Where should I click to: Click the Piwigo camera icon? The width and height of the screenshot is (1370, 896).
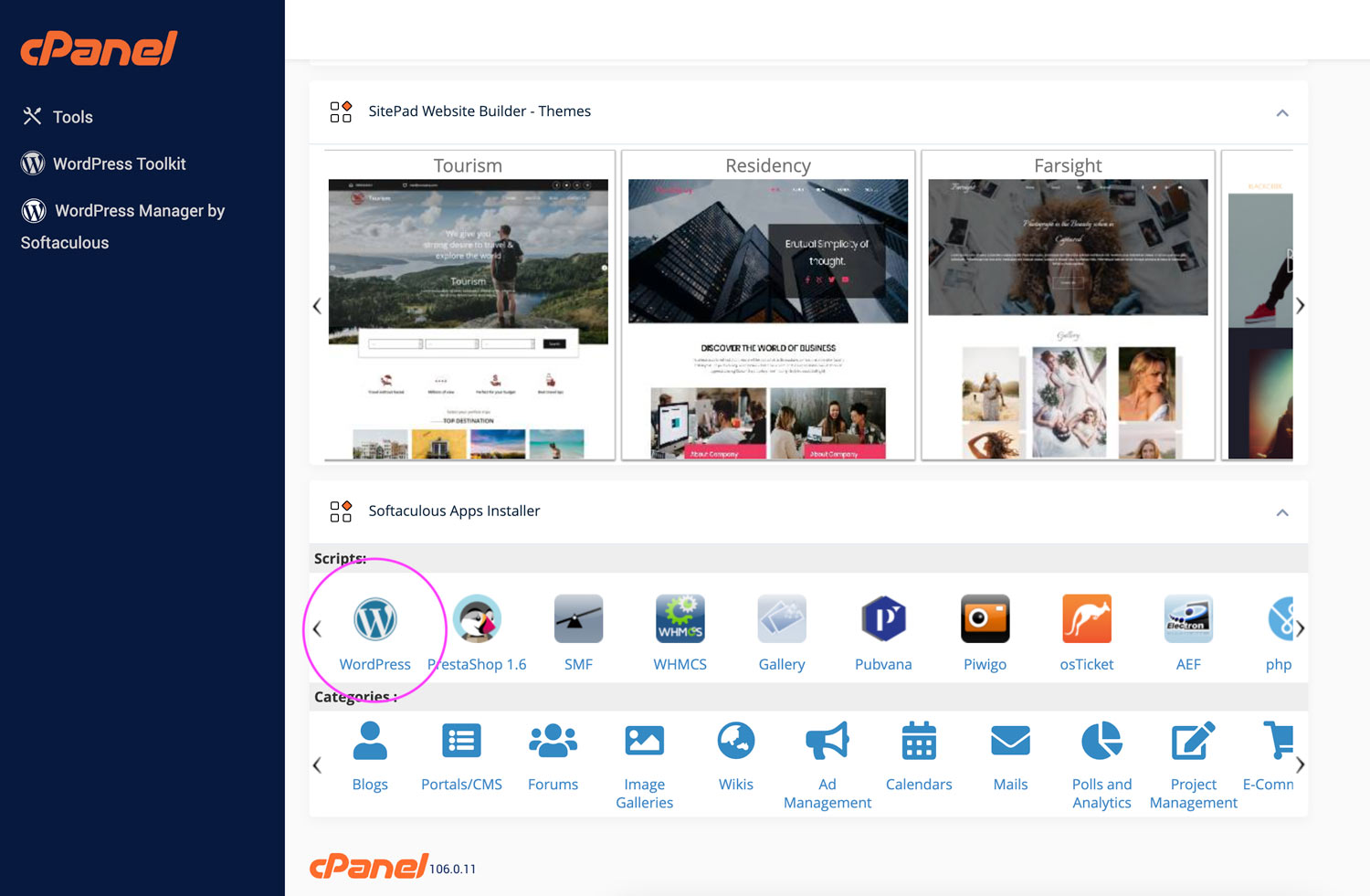point(985,619)
